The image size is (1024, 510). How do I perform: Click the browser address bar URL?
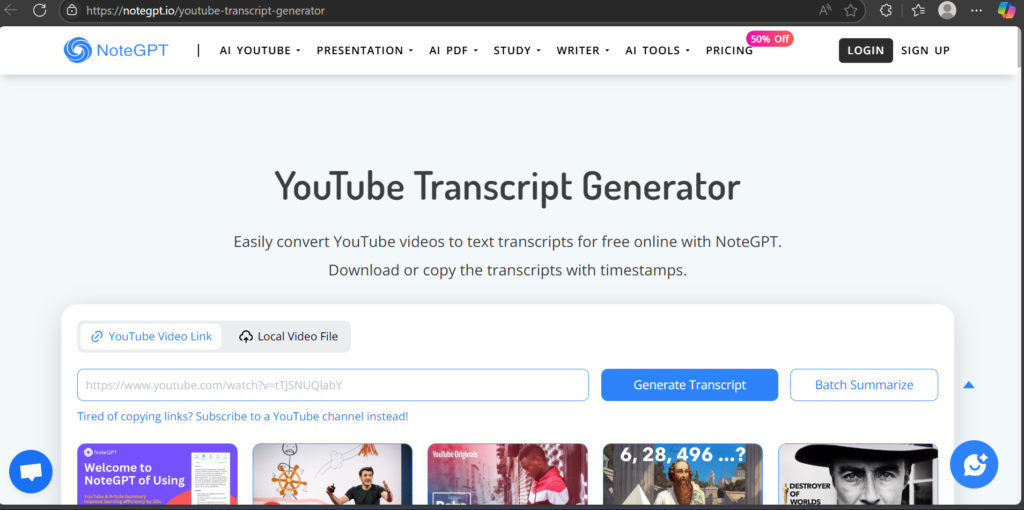coord(205,10)
